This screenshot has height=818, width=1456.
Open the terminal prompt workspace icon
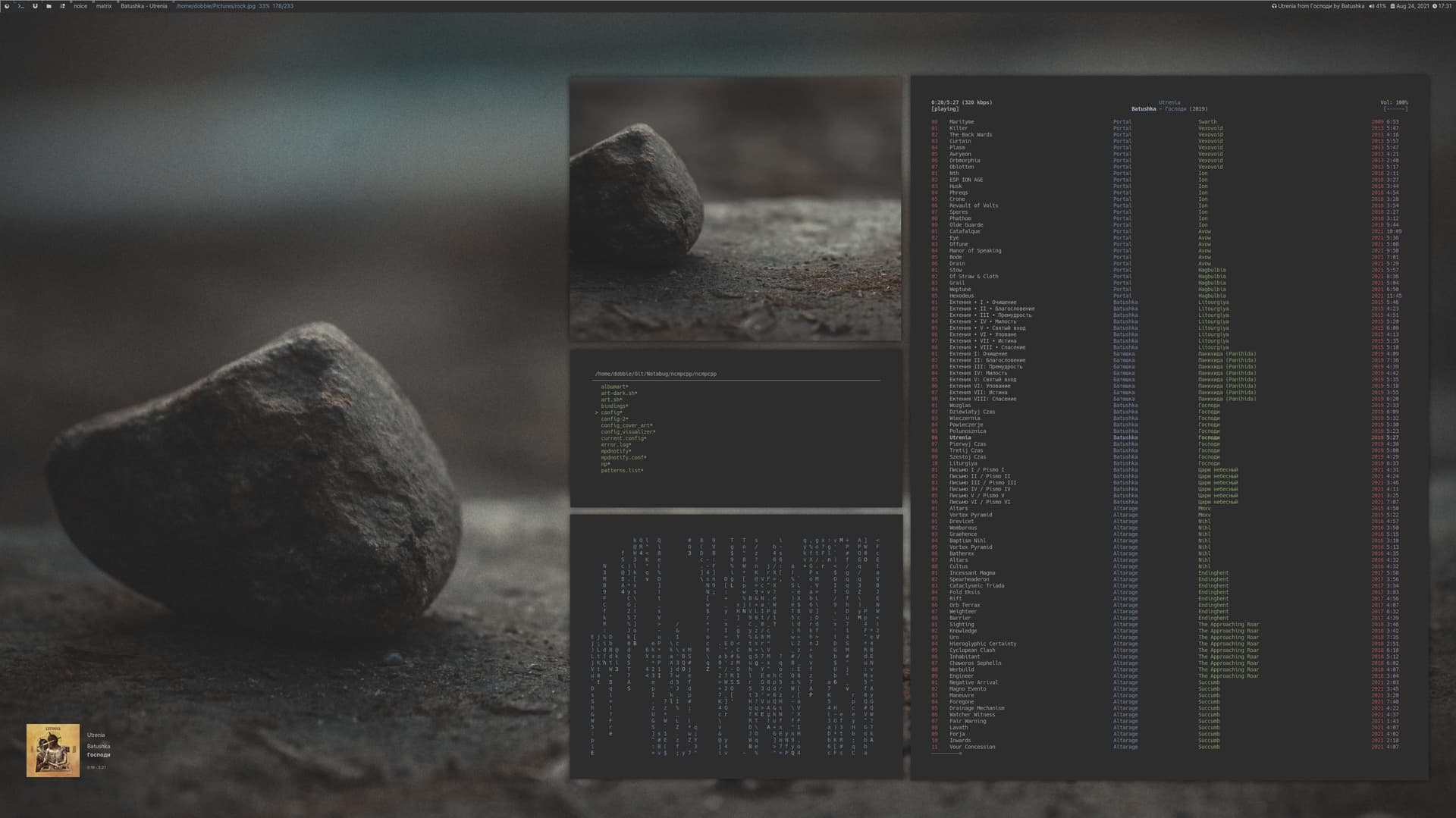[20, 6]
